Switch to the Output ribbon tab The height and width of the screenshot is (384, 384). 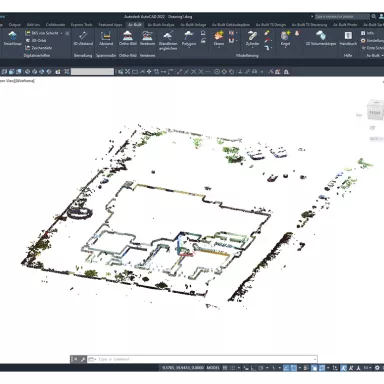coord(15,25)
